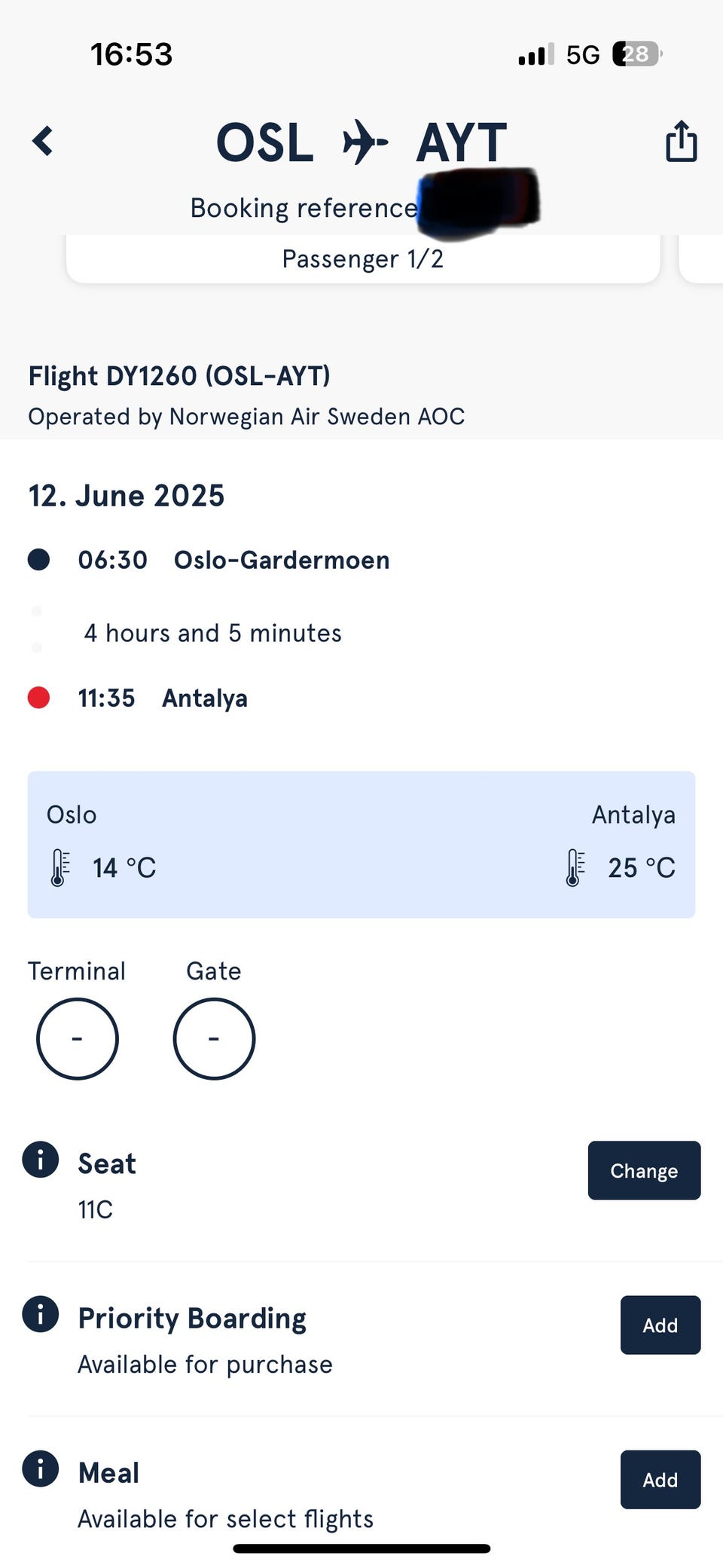This screenshot has width=723, height=1568.
Task: Tap the Terminal circle indicator
Action: [x=77, y=1038]
